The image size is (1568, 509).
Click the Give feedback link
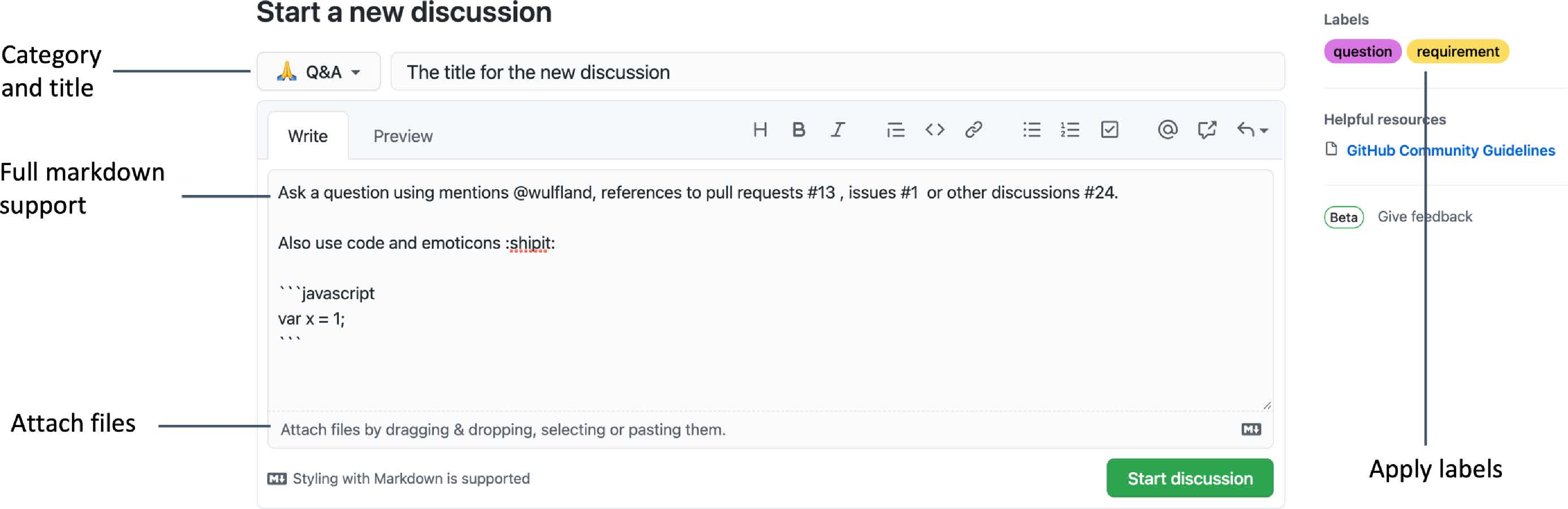[x=1424, y=217]
